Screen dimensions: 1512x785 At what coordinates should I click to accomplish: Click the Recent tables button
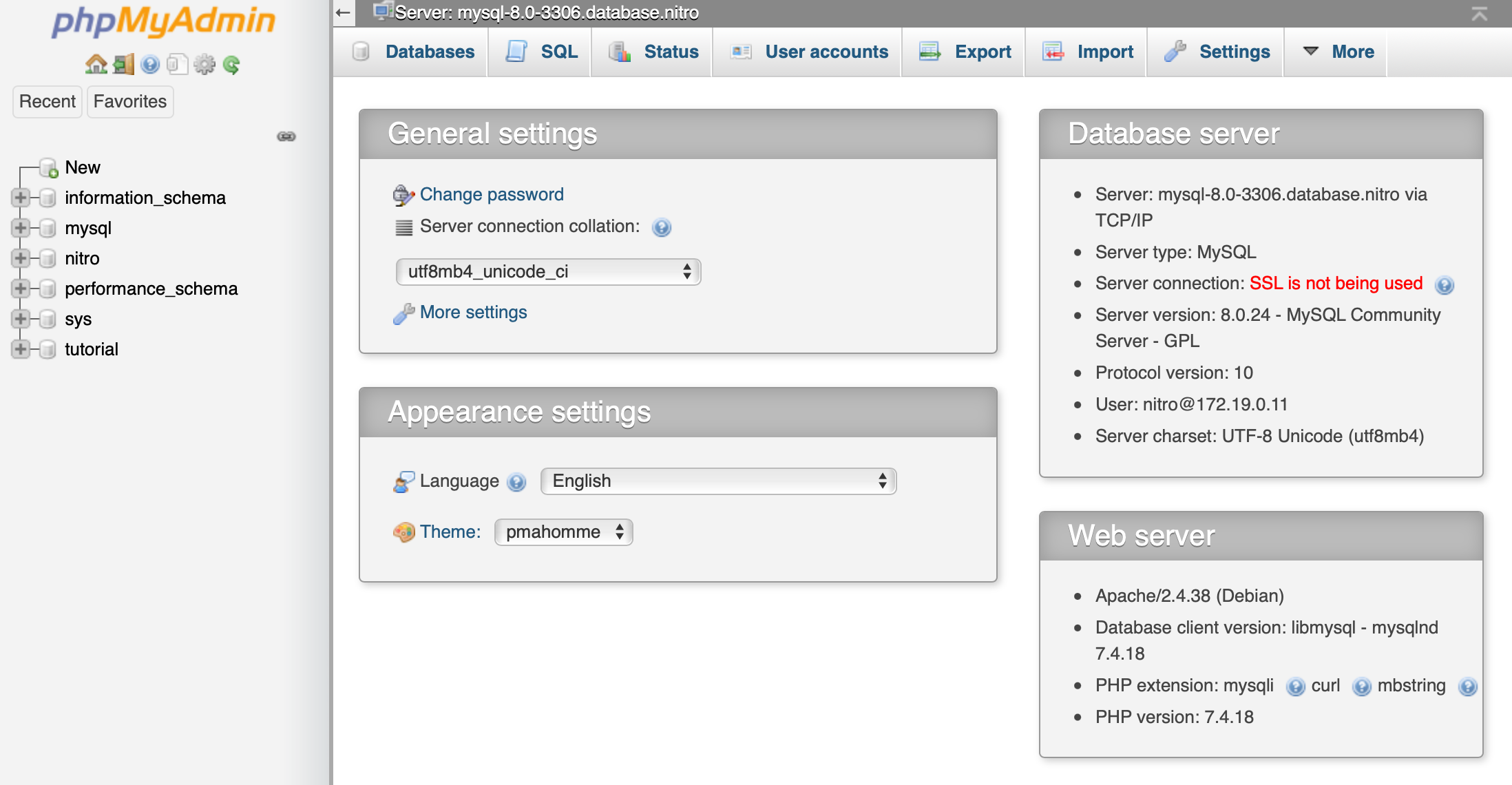(x=48, y=101)
